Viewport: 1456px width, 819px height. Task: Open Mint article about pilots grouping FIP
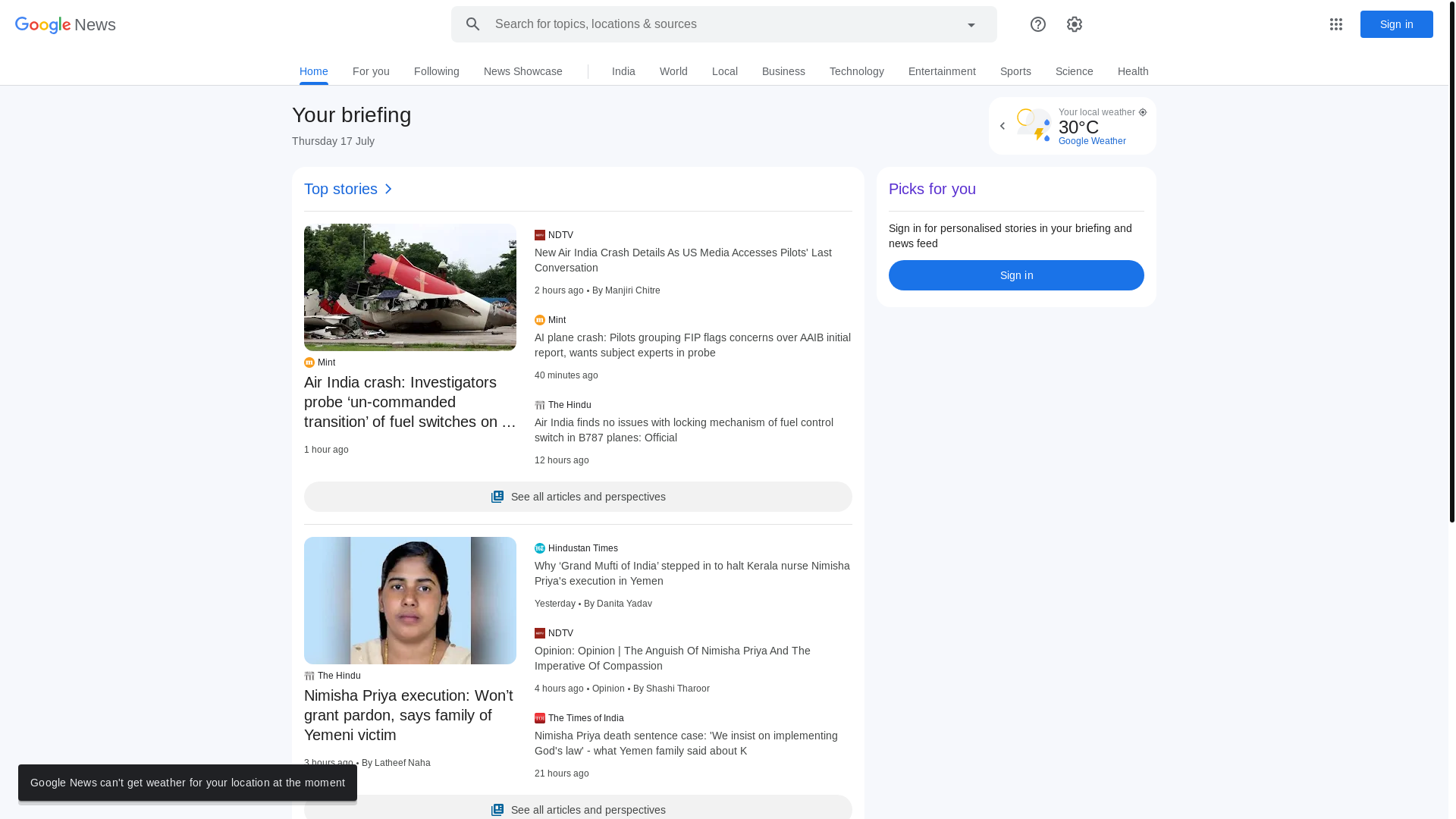(692, 345)
